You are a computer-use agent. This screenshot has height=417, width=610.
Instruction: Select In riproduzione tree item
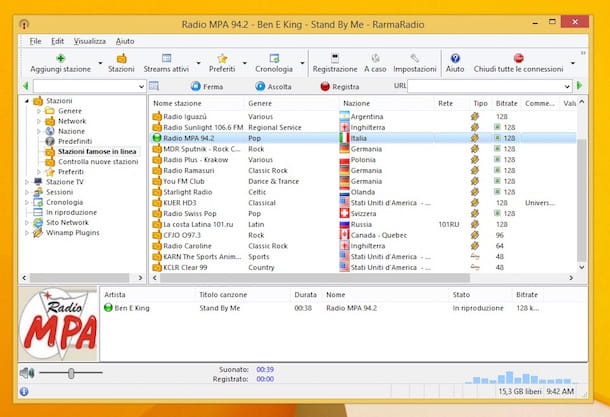71,212
